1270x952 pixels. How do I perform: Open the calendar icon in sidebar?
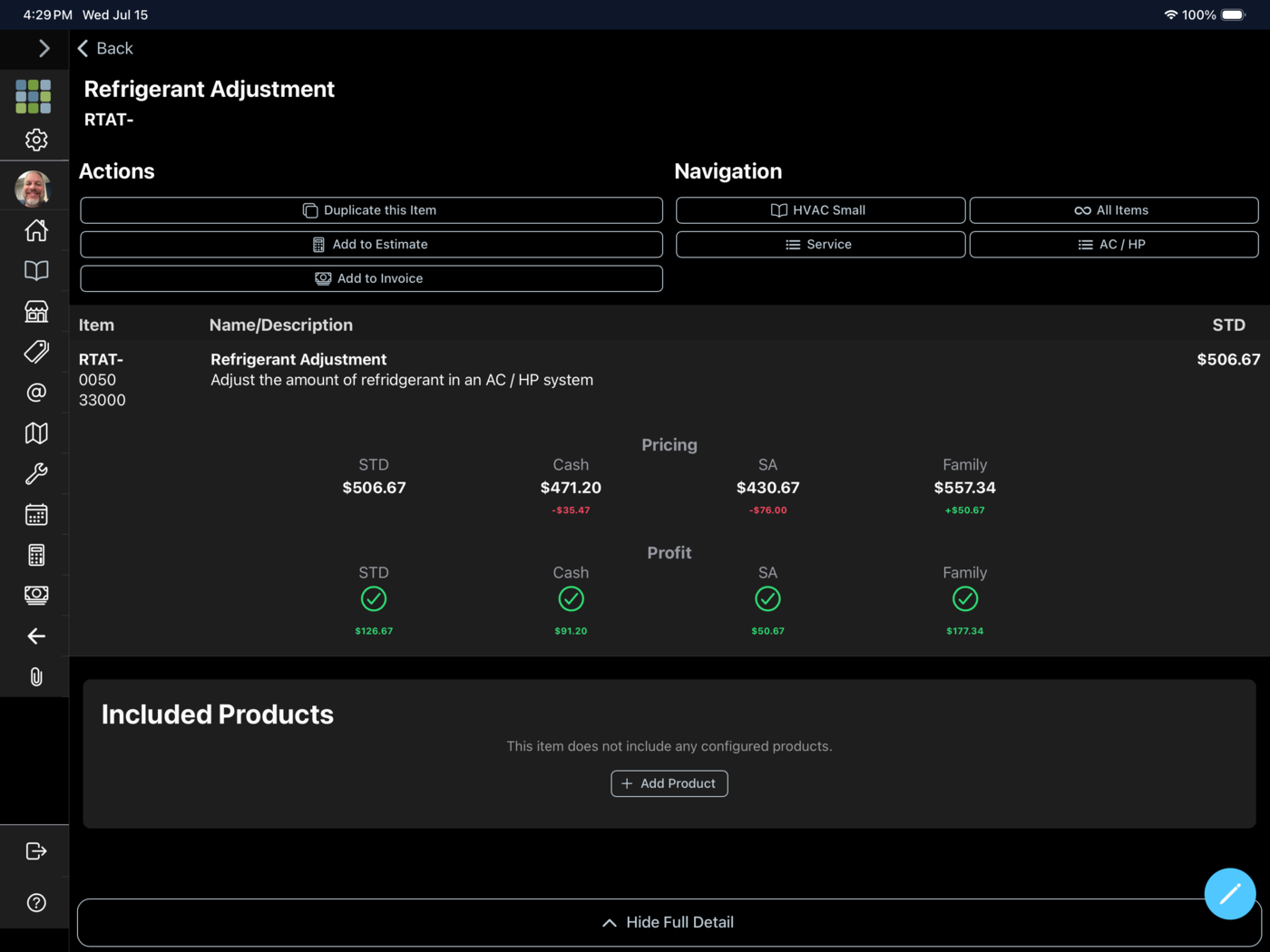pos(36,515)
